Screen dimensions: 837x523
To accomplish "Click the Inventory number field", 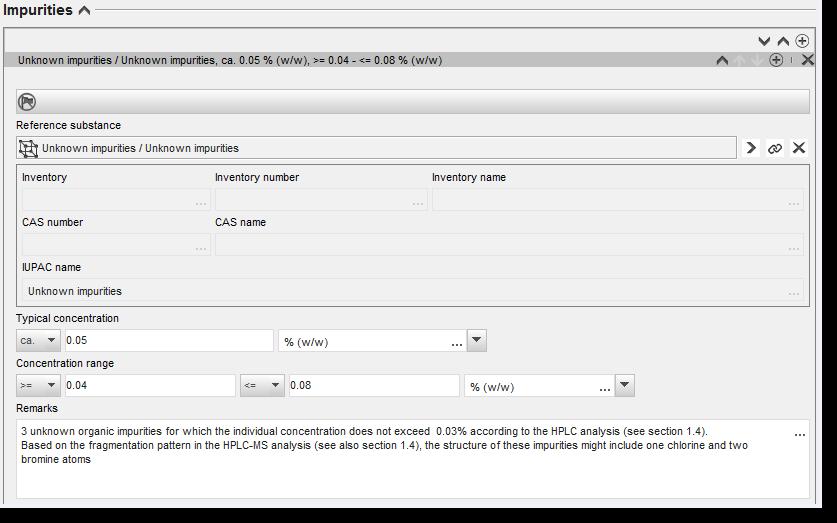I will click(x=321, y=200).
